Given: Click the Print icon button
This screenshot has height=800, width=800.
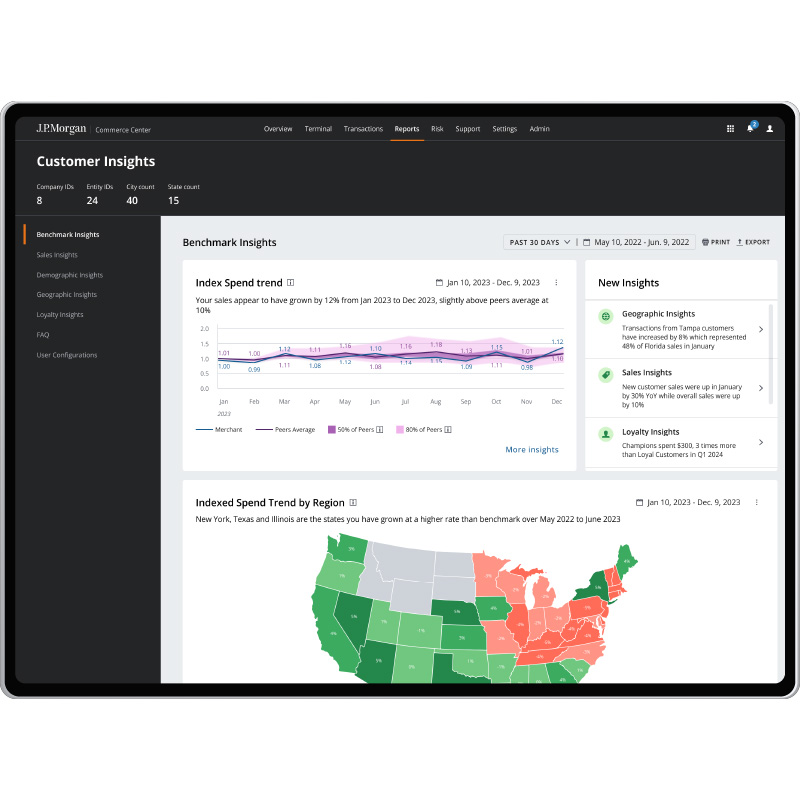Looking at the screenshot, I should pyautogui.click(x=716, y=242).
